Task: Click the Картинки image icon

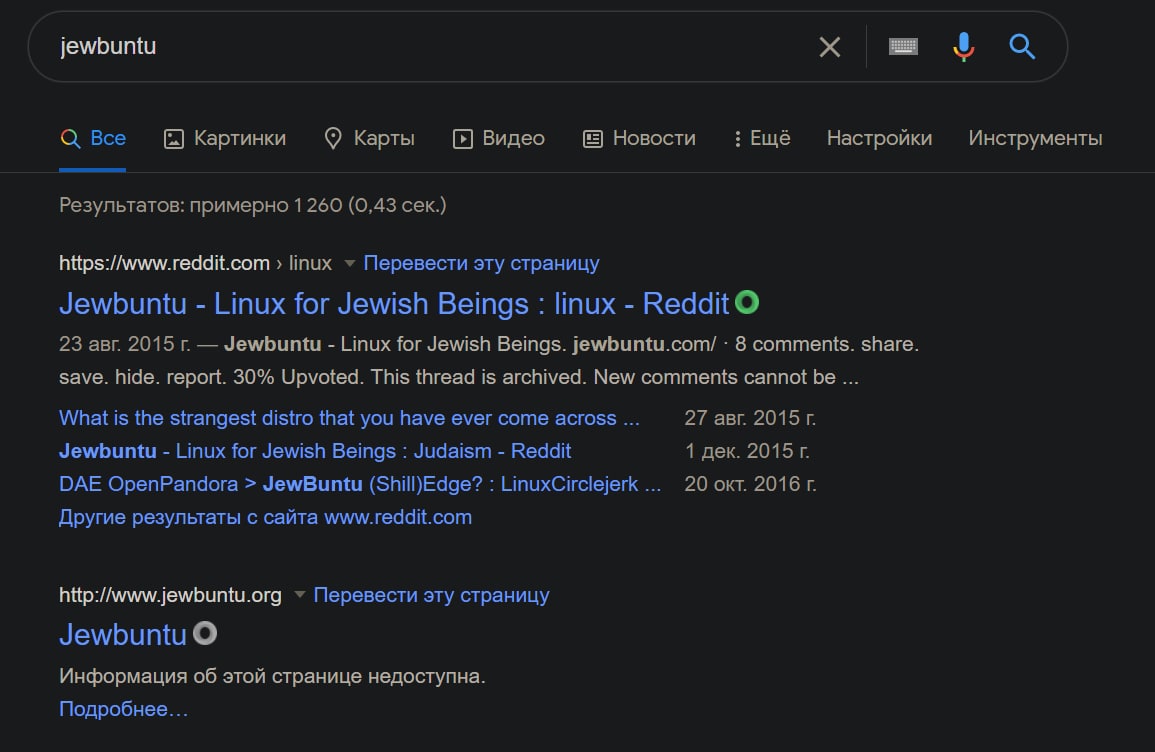Action: coord(173,138)
